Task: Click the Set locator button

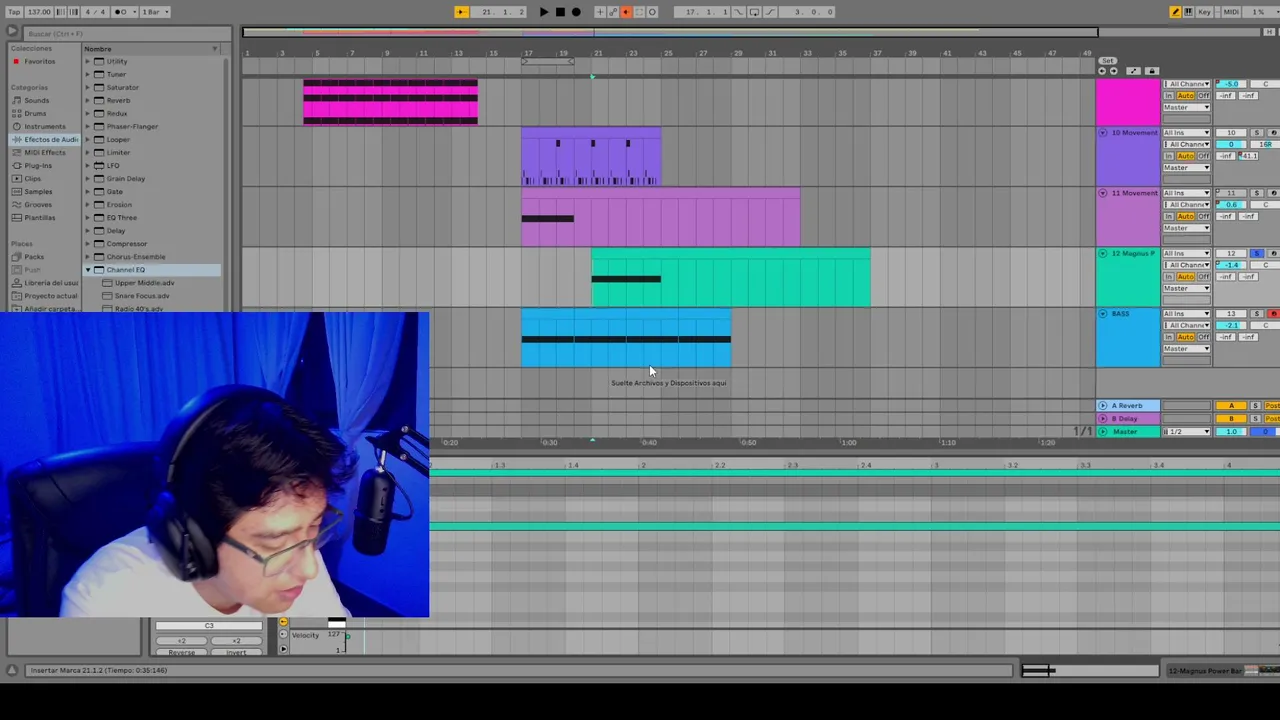Action: [1108, 61]
